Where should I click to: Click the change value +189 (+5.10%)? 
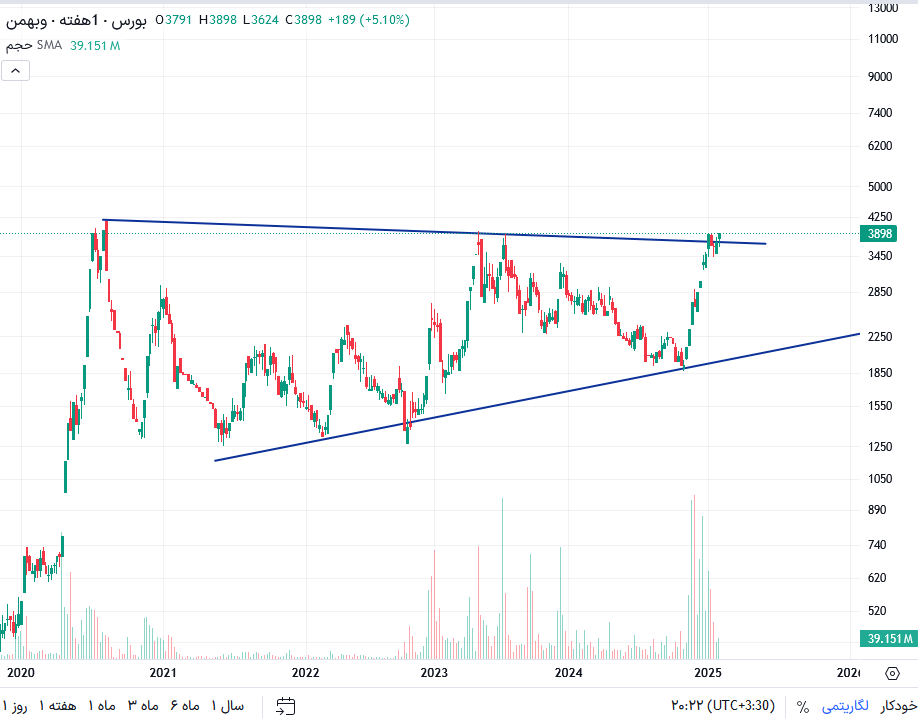369,20
